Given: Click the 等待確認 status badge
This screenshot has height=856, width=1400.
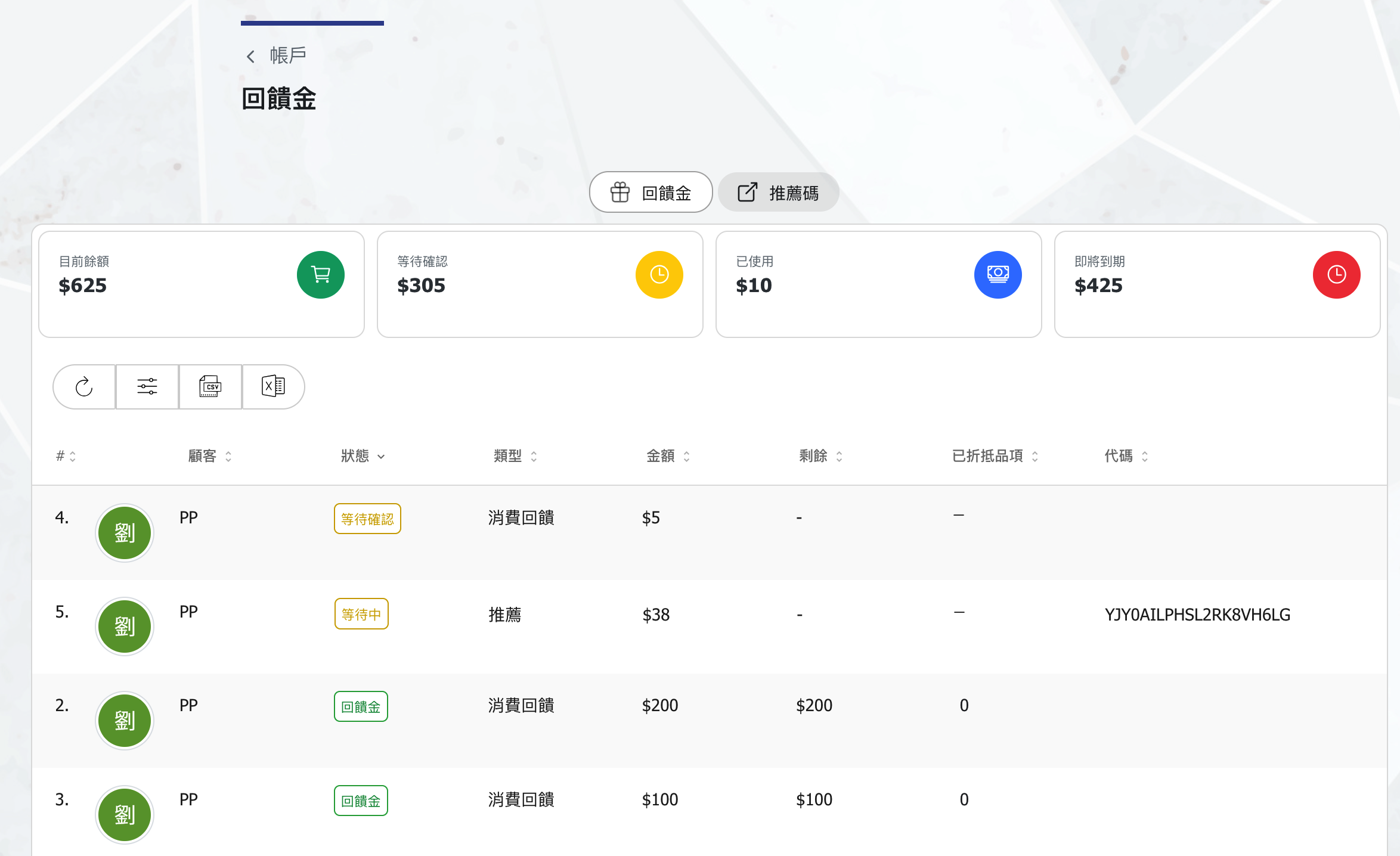Looking at the screenshot, I should [x=367, y=519].
